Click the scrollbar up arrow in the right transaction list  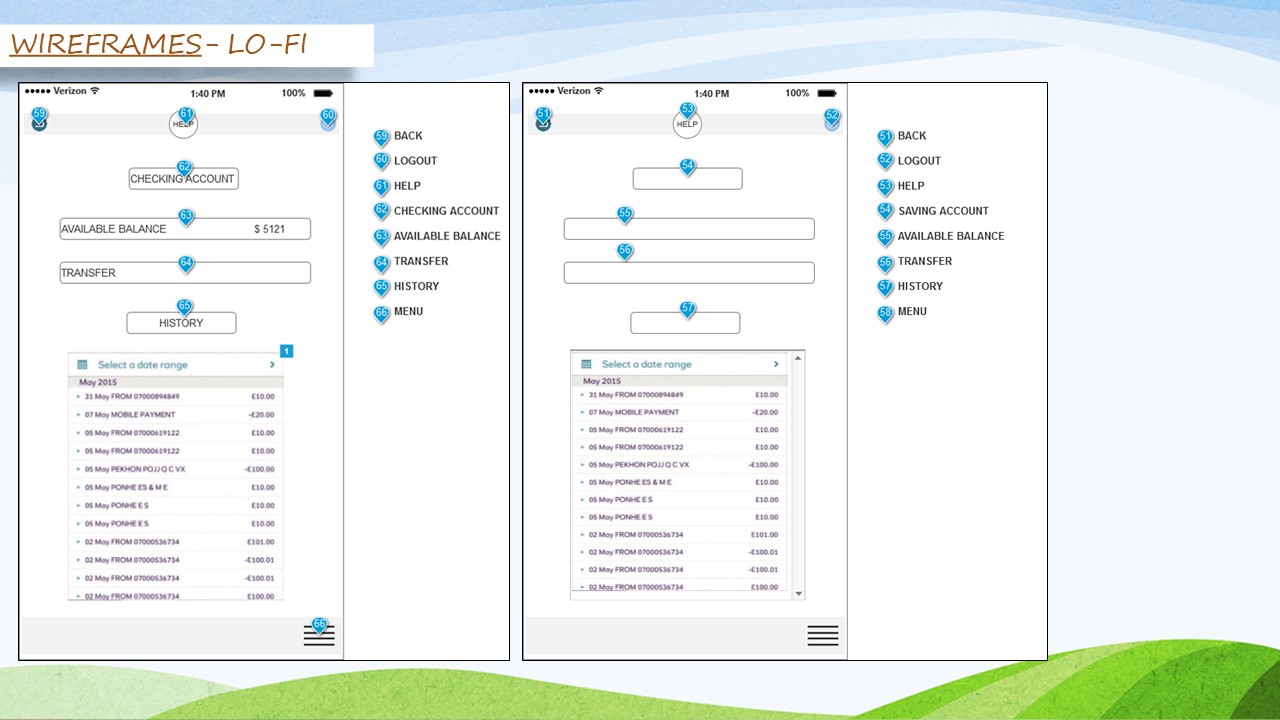tap(797, 357)
